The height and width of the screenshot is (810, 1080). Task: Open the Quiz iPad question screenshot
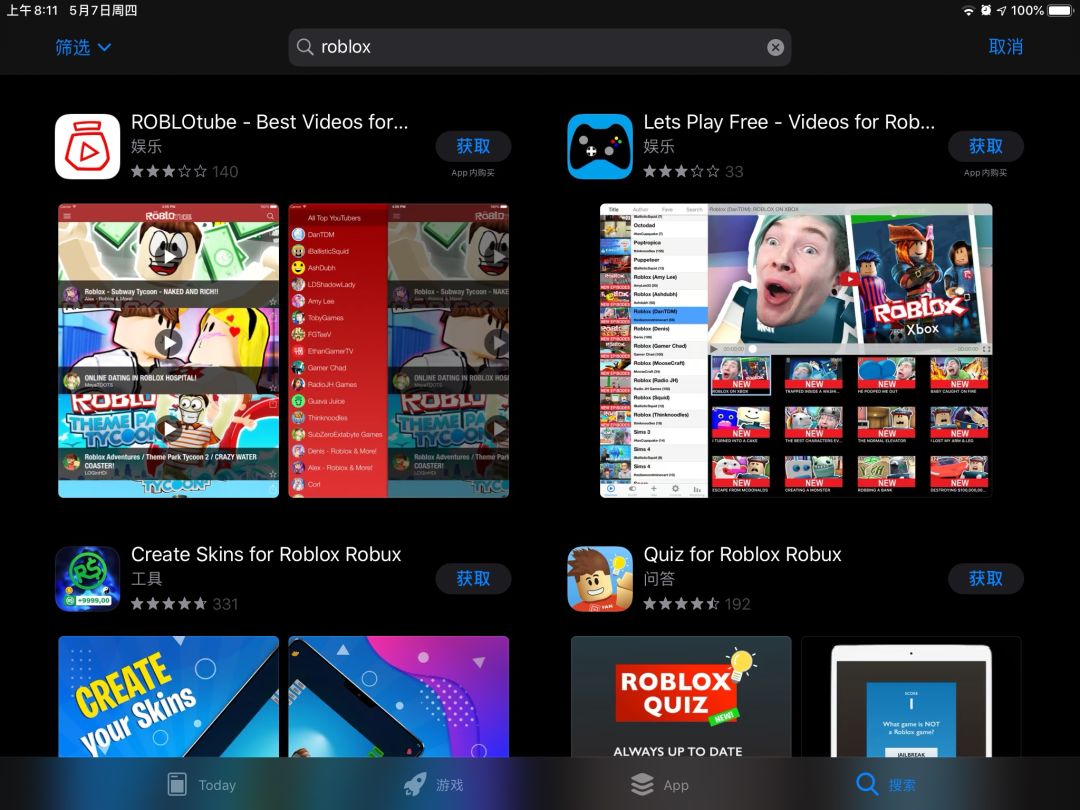[x=911, y=696]
